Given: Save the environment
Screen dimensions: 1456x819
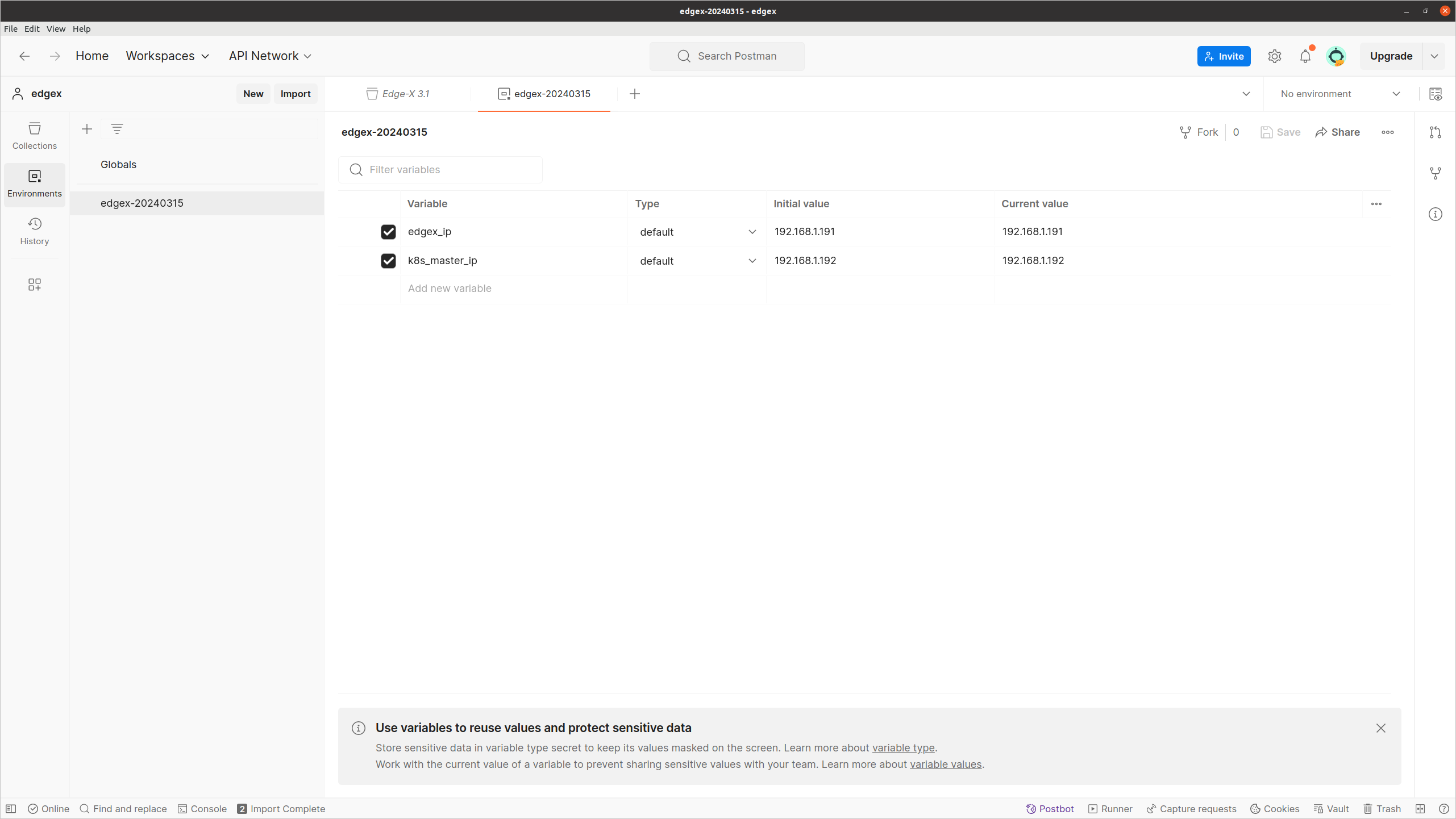Looking at the screenshot, I should point(1280,132).
